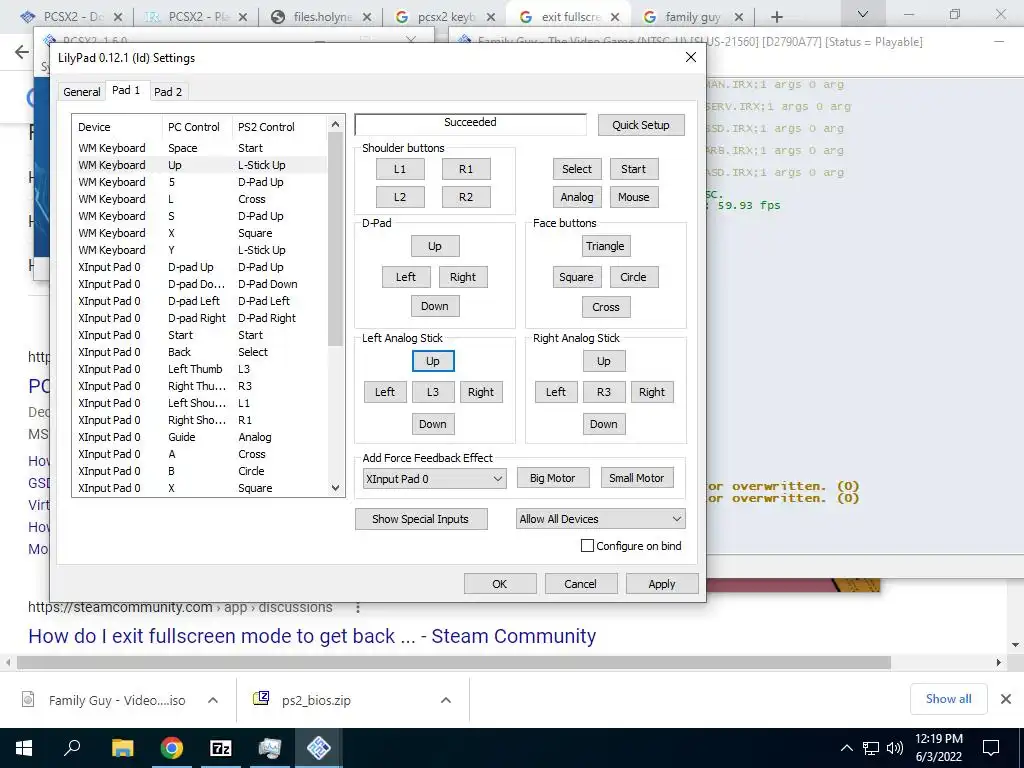Click the taskbar clock and date
Image resolution: width=1024 pixels, height=768 pixels.
coord(938,748)
